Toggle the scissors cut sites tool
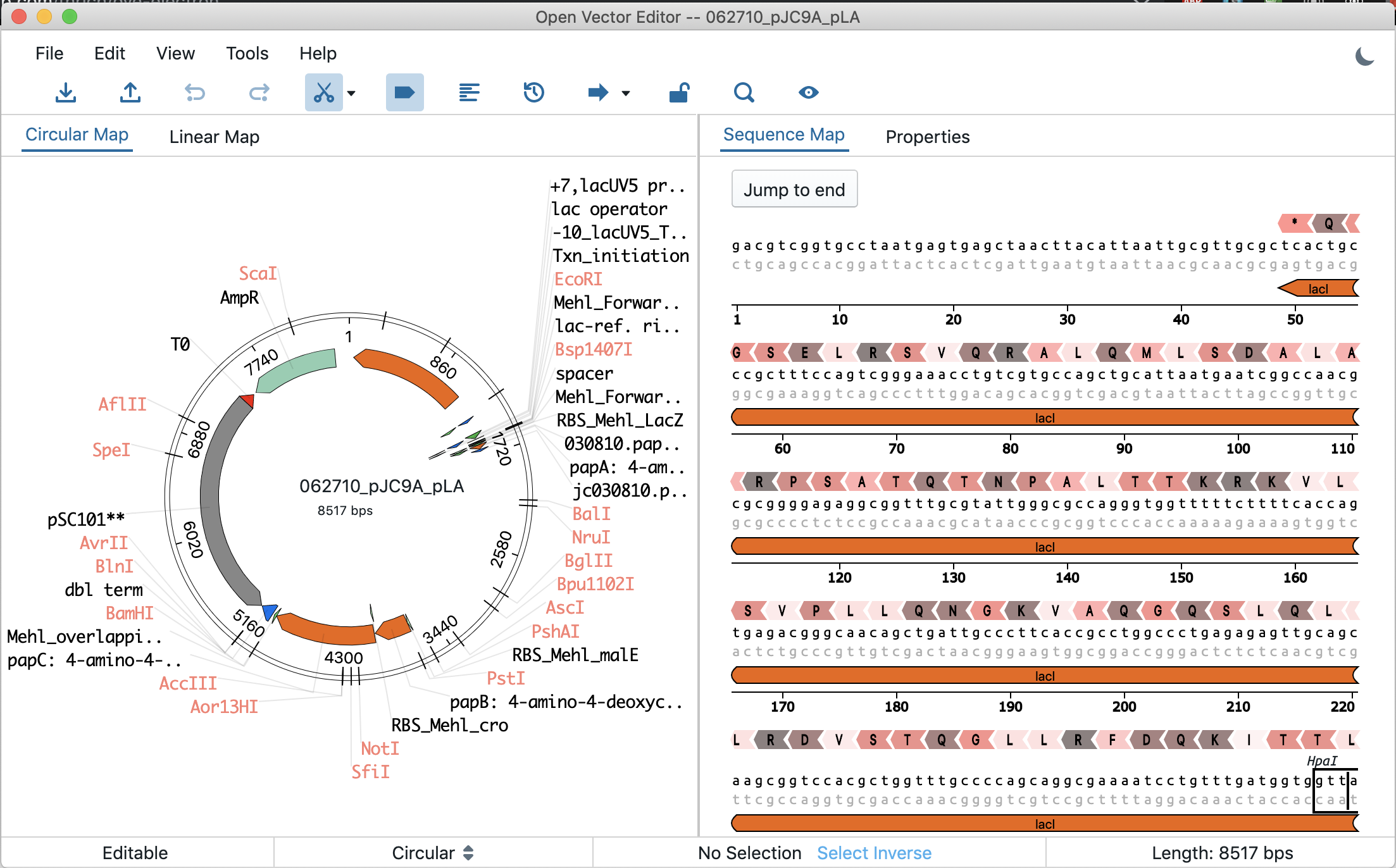This screenshot has height=868, width=1396. (323, 93)
